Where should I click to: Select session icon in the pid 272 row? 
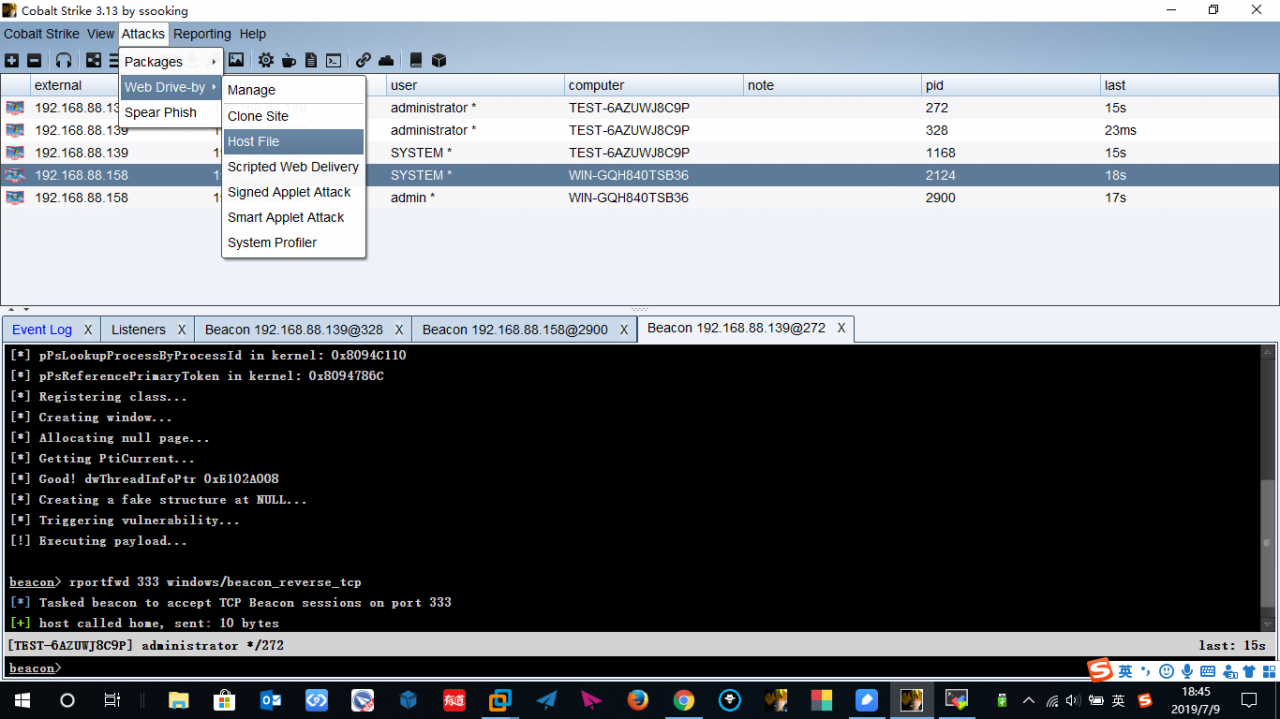[15, 108]
